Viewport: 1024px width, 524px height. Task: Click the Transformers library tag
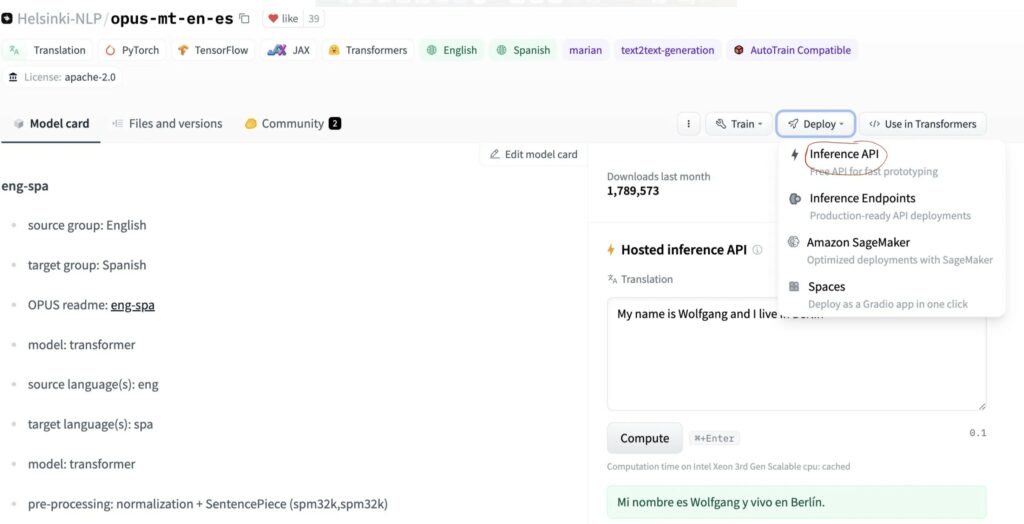coord(367,50)
